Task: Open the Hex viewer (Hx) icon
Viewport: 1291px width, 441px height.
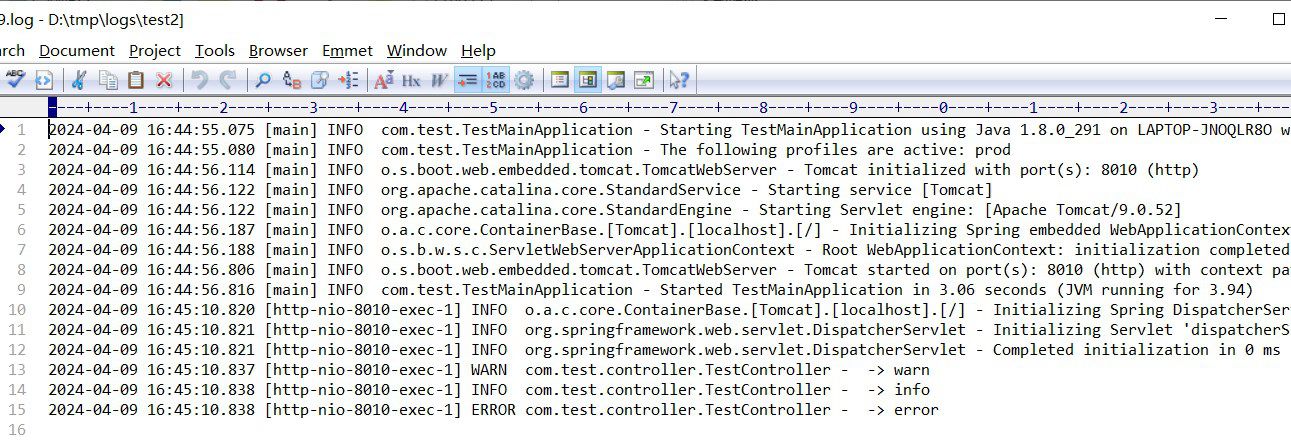Action: click(411, 80)
